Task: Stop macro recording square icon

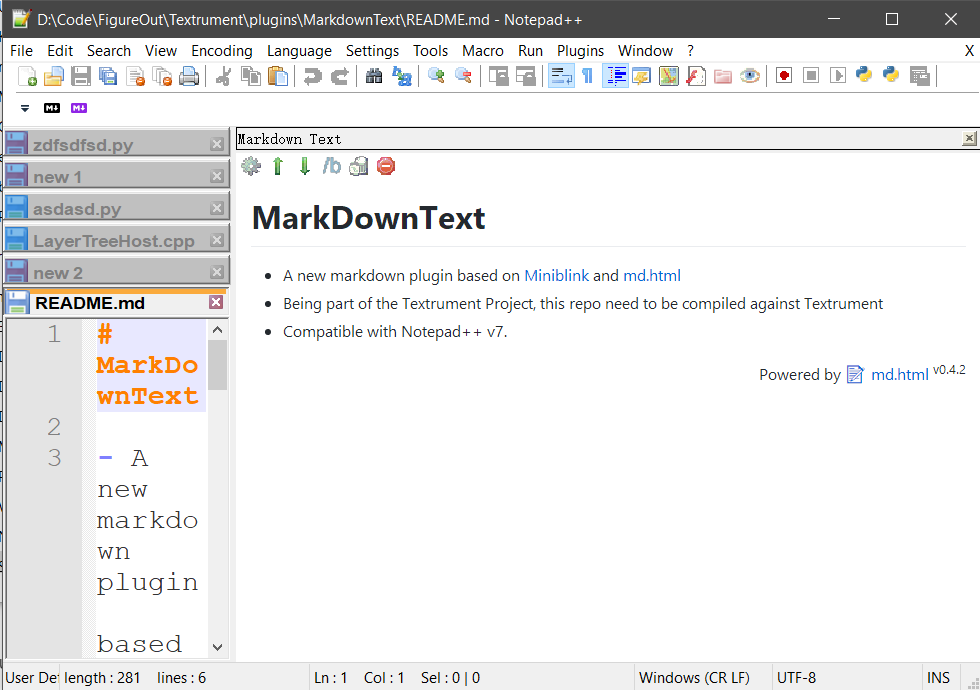Action: (811, 76)
